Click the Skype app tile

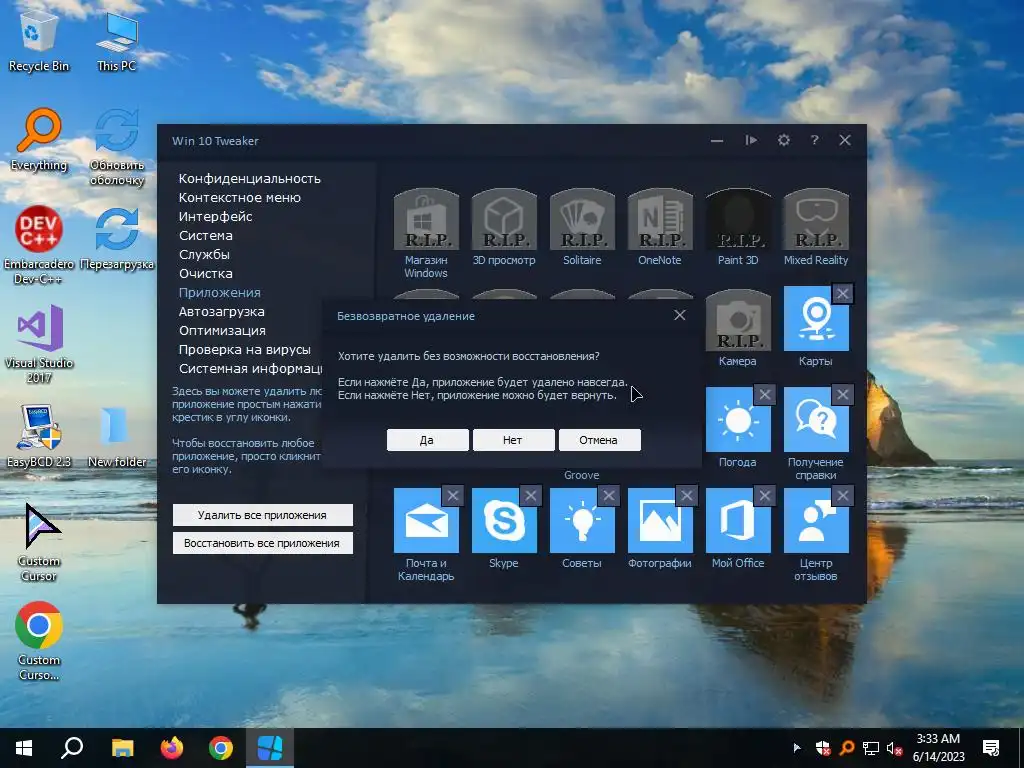coord(504,520)
